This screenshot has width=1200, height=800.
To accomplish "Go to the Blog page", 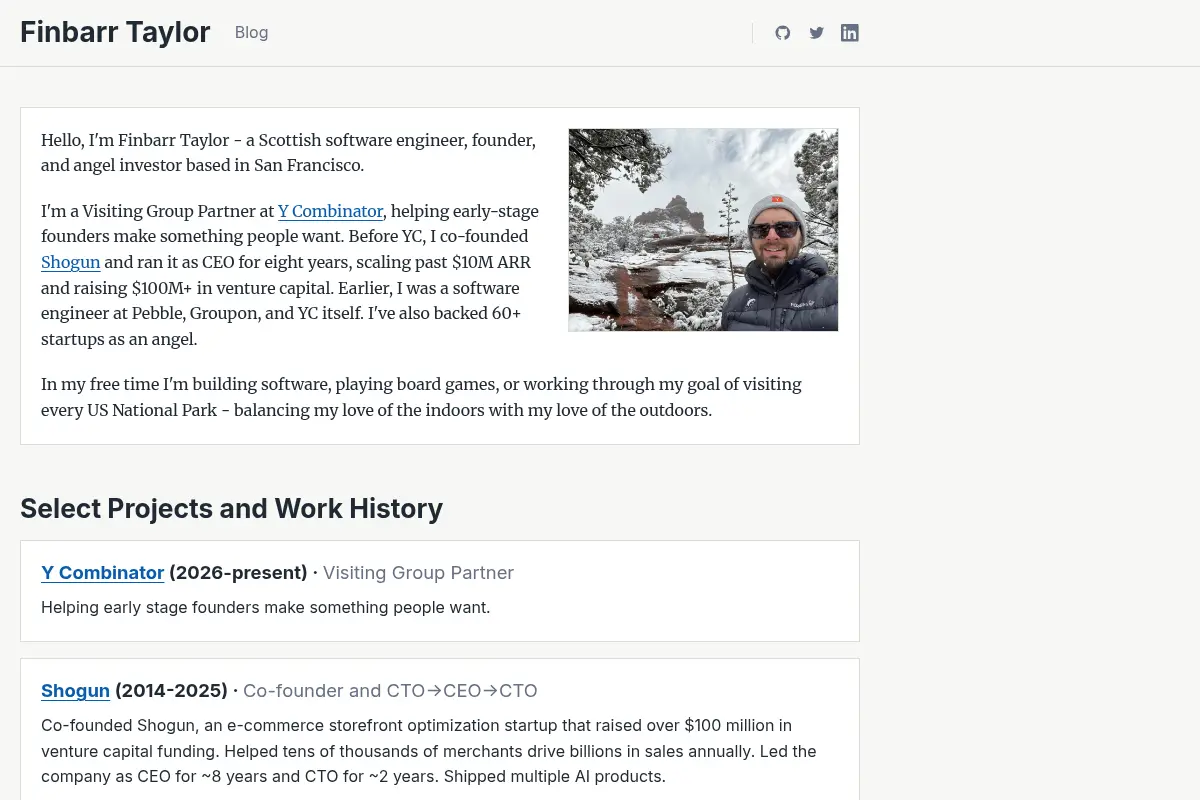I will [x=252, y=32].
